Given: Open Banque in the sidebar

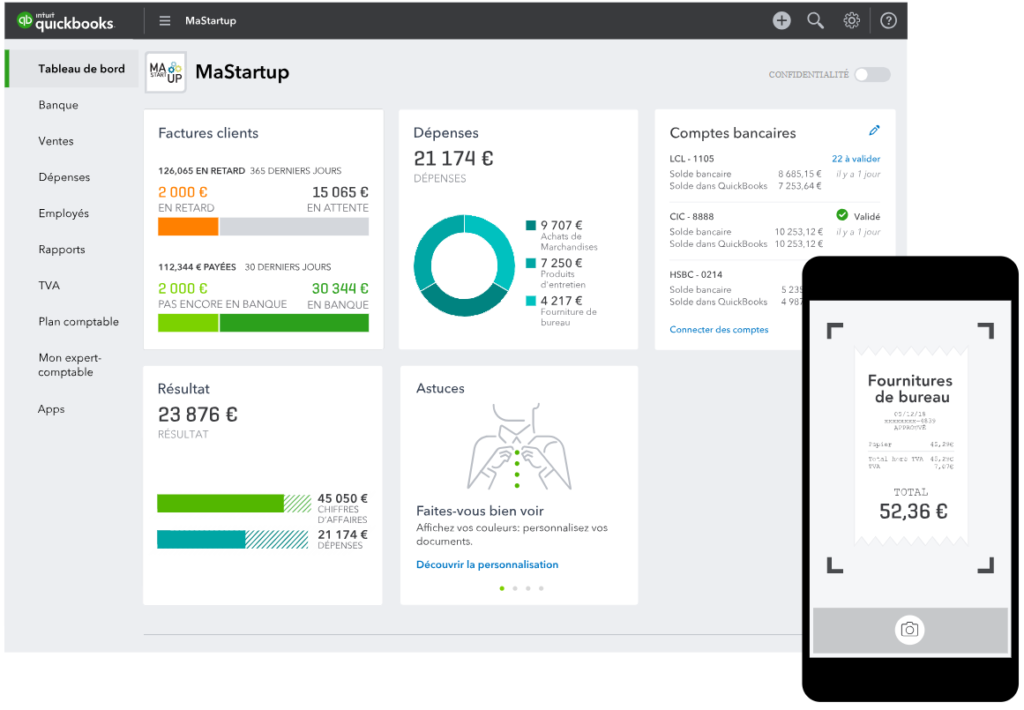Looking at the screenshot, I should 58,105.
